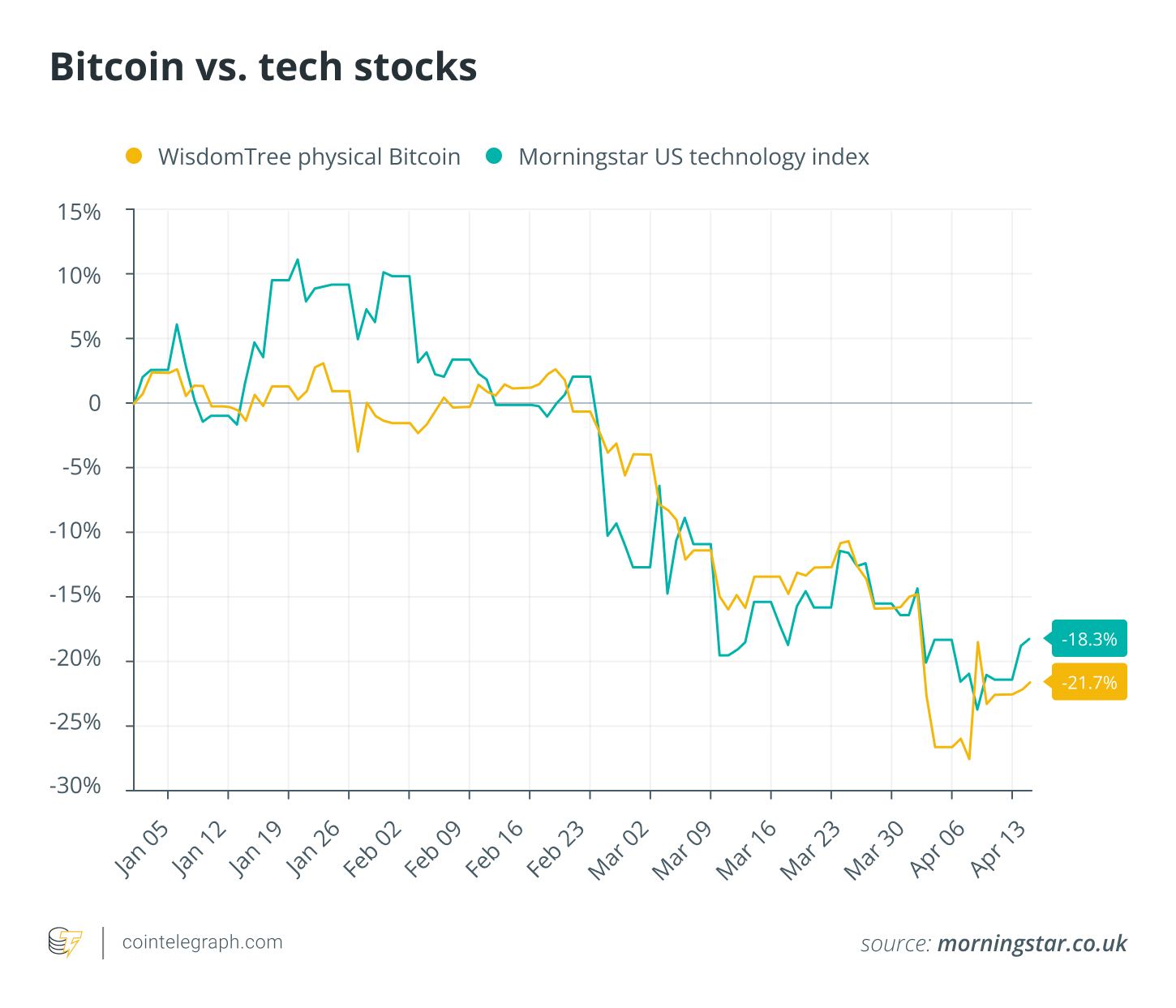
Task: Click the Cointelegraph coin logo icon
Action: (65, 942)
